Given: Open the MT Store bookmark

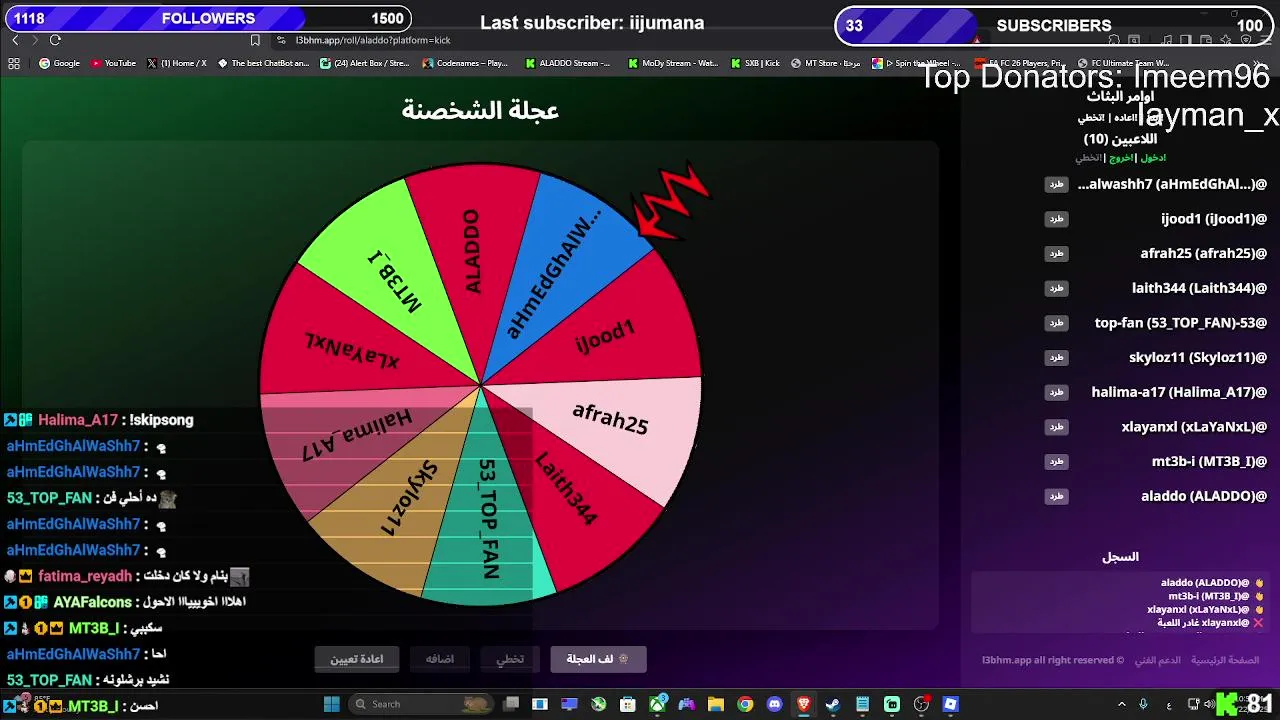Looking at the screenshot, I should pos(825,63).
